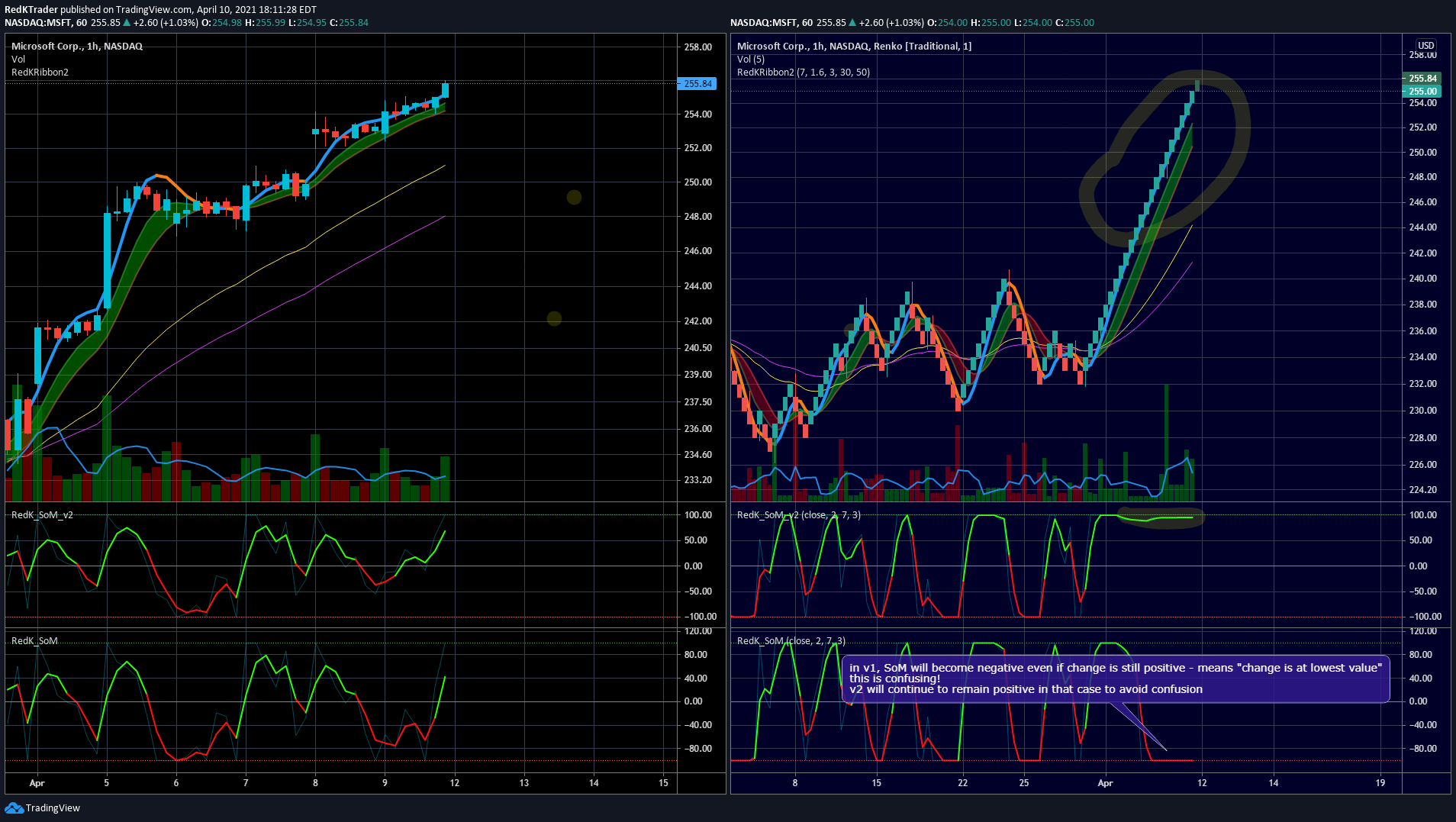Select the RedKRibbon2 legend on left chart
The image size is (1456, 822).
coord(40,73)
